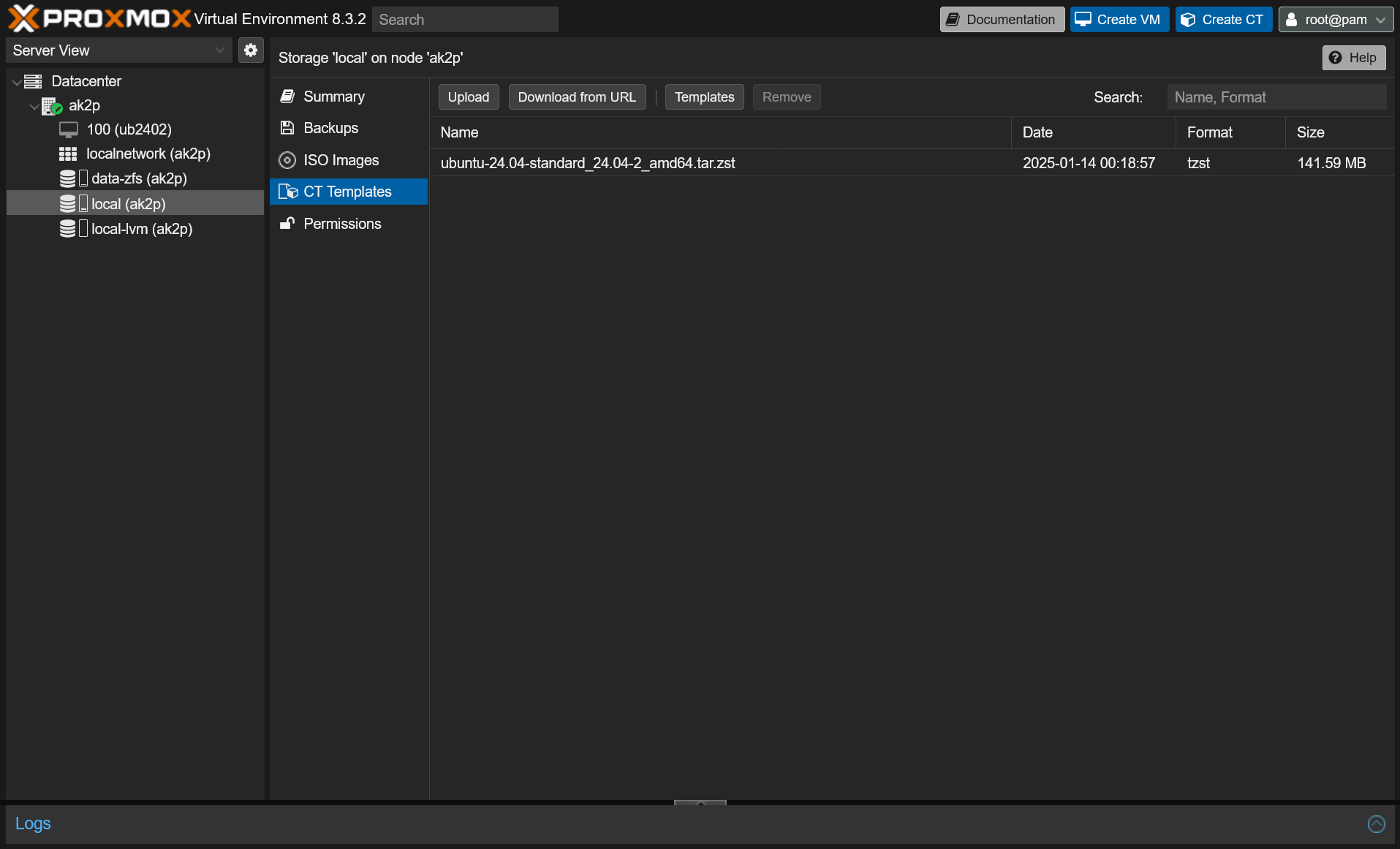The height and width of the screenshot is (849, 1400).
Task: Sort by the Size column header
Action: point(1339,132)
